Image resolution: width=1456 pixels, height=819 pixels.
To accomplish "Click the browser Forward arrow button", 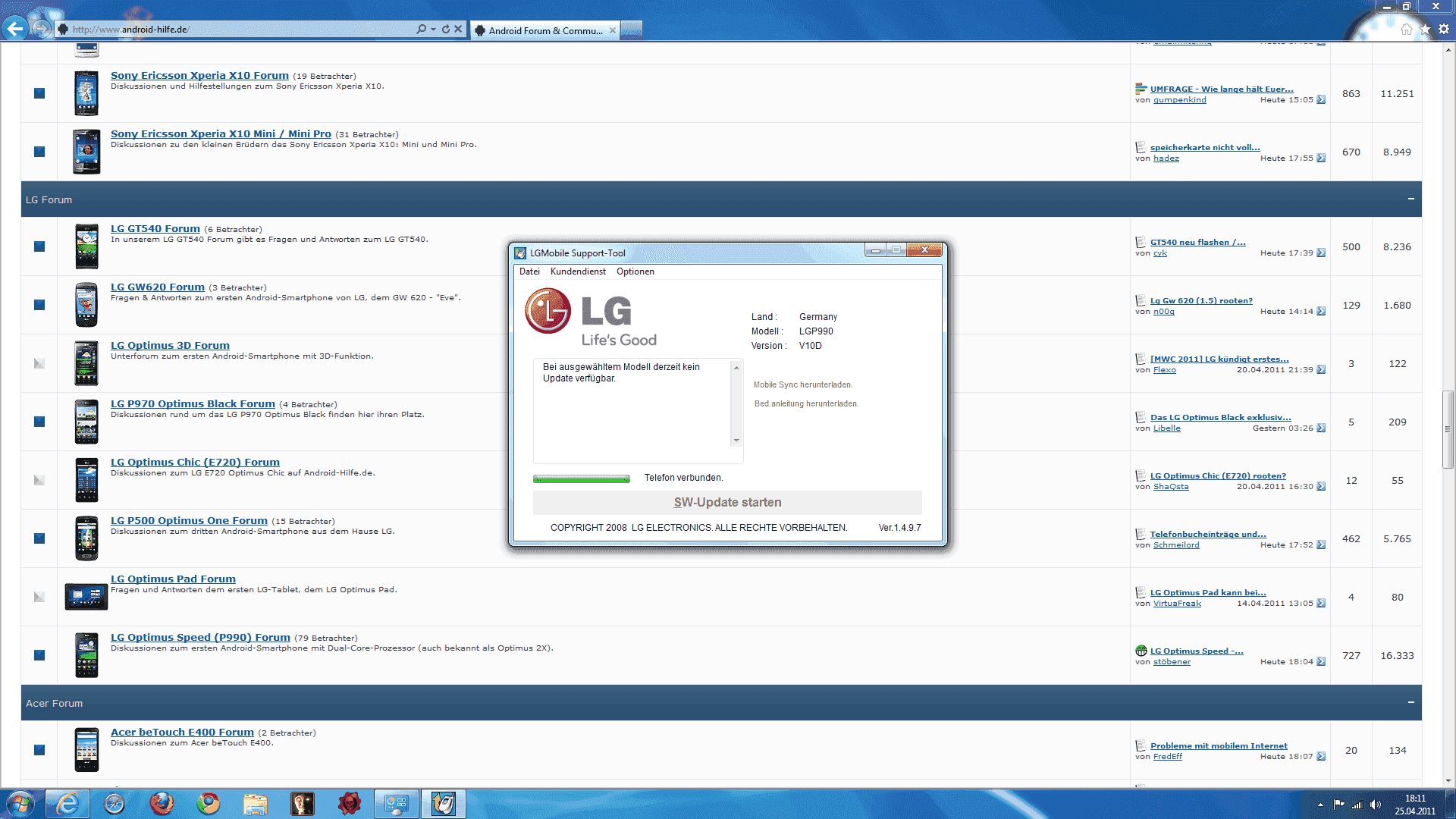I will point(42,29).
